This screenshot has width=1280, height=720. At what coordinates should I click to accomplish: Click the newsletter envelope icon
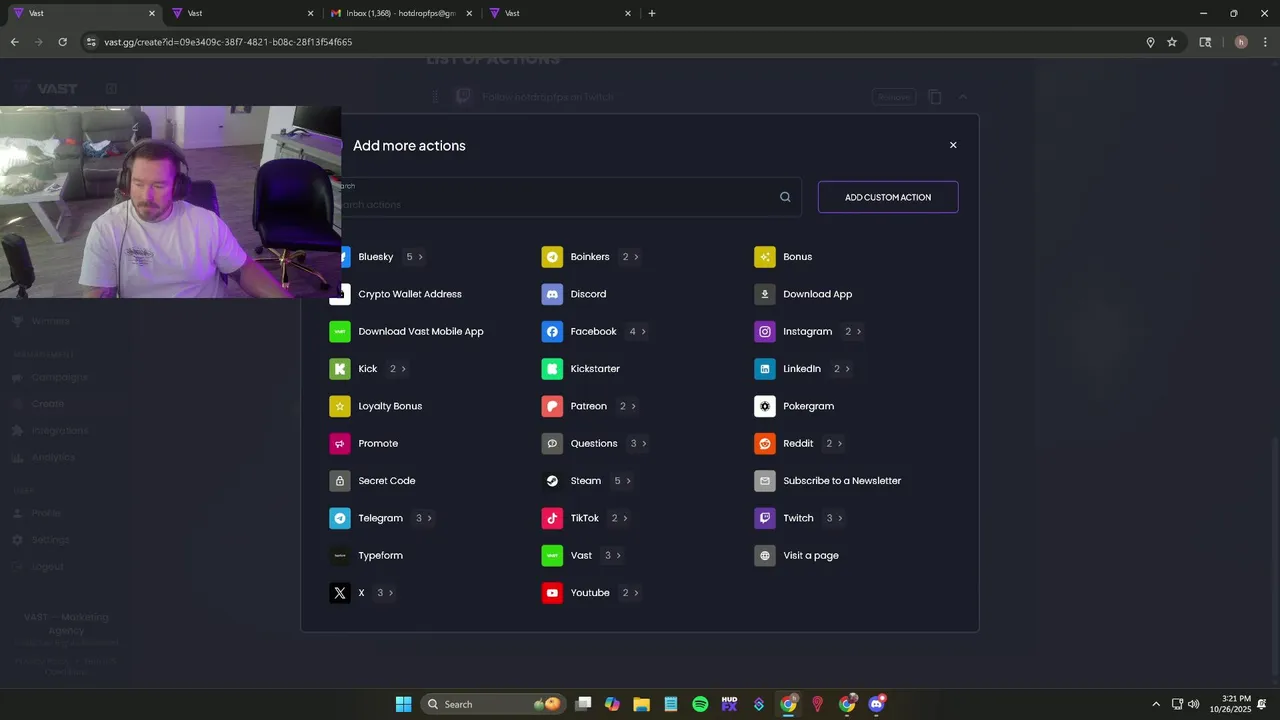[x=765, y=481]
